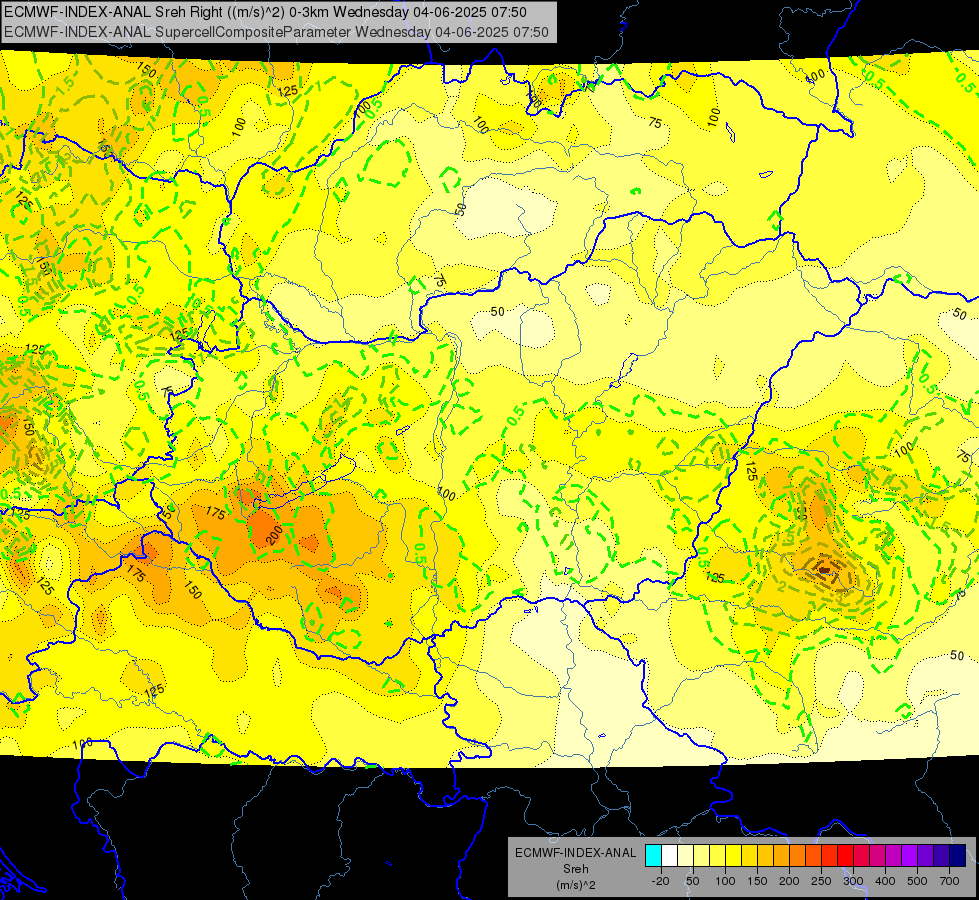Screen dimensions: 979x900
Task: Click the SupercellCompositeParameter title line
Action: pyautogui.click(x=276, y=32)
